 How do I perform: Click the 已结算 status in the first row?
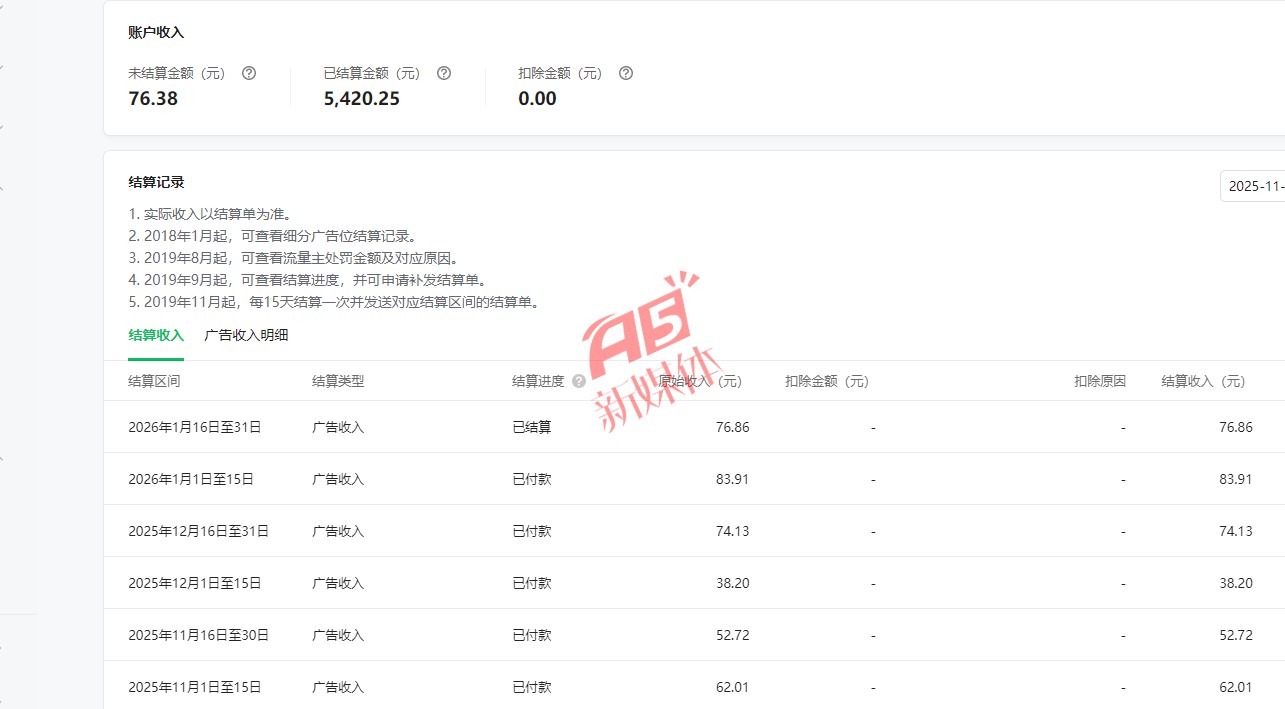(x=531, y=427)
